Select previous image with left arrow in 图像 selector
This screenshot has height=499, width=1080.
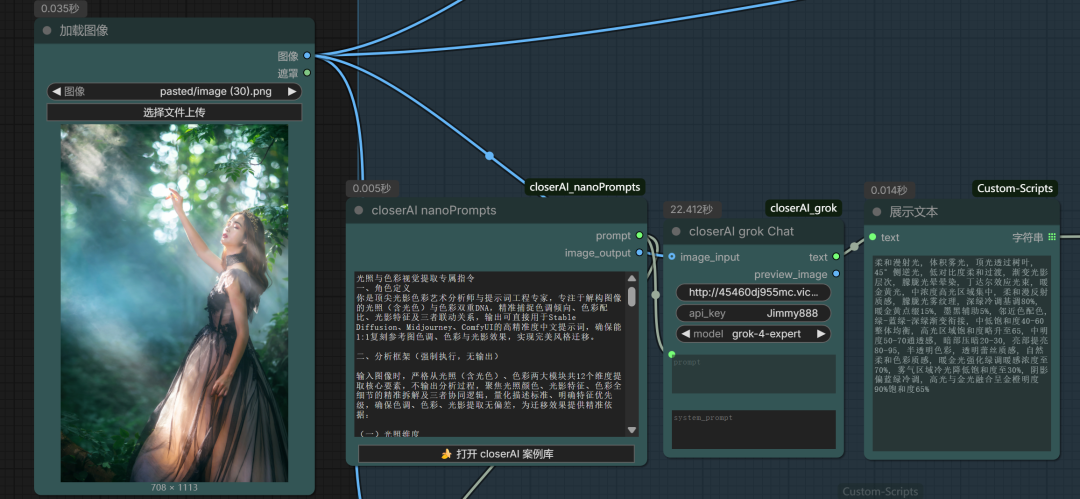click(x=56, y=91)
